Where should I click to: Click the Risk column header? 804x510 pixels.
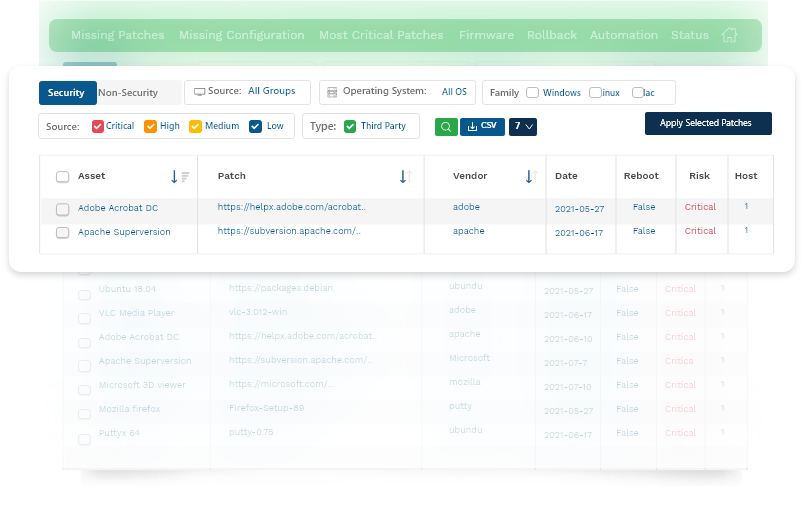(699, 176)
